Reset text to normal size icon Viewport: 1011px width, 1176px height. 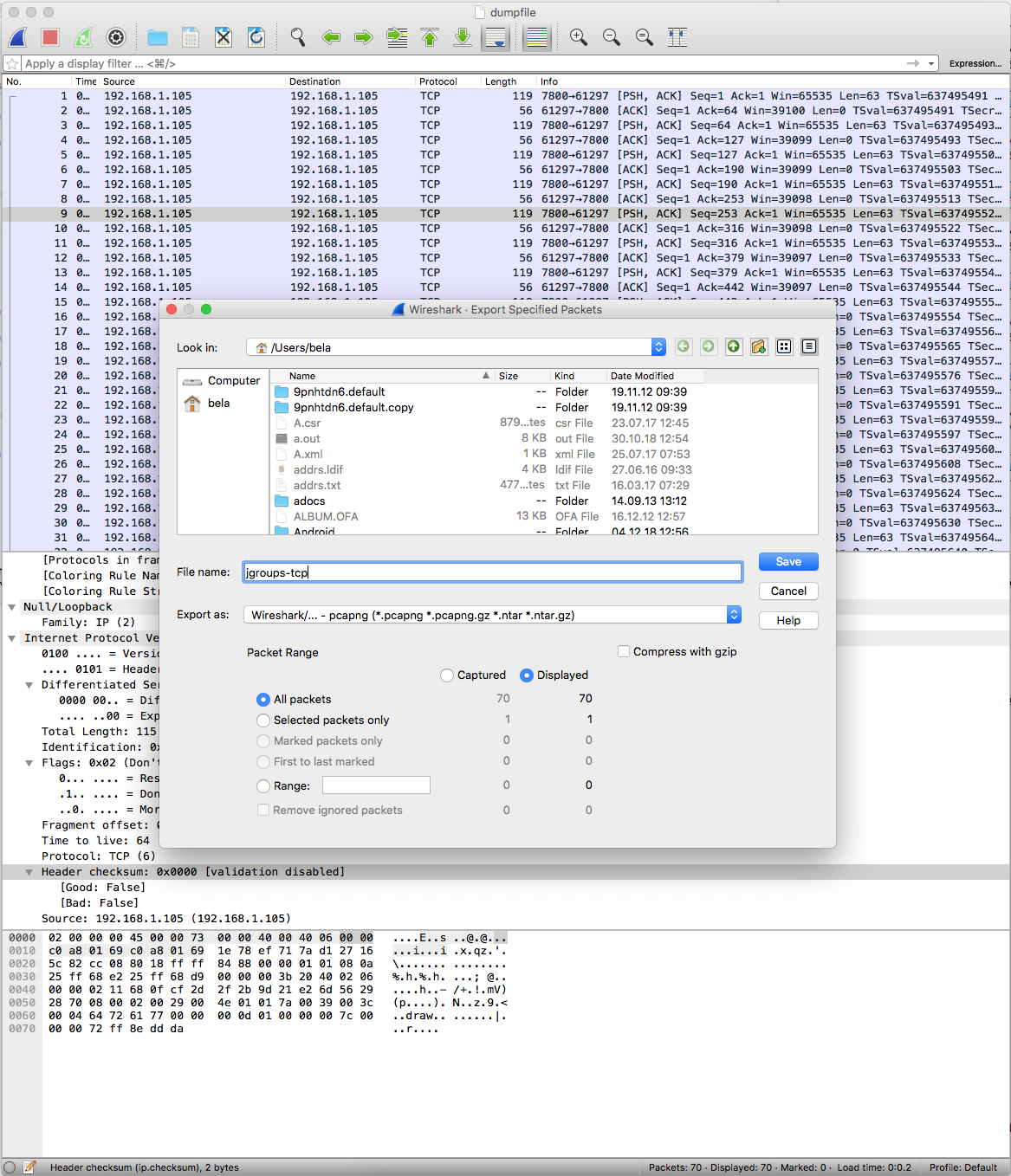[x=645, y=37]
